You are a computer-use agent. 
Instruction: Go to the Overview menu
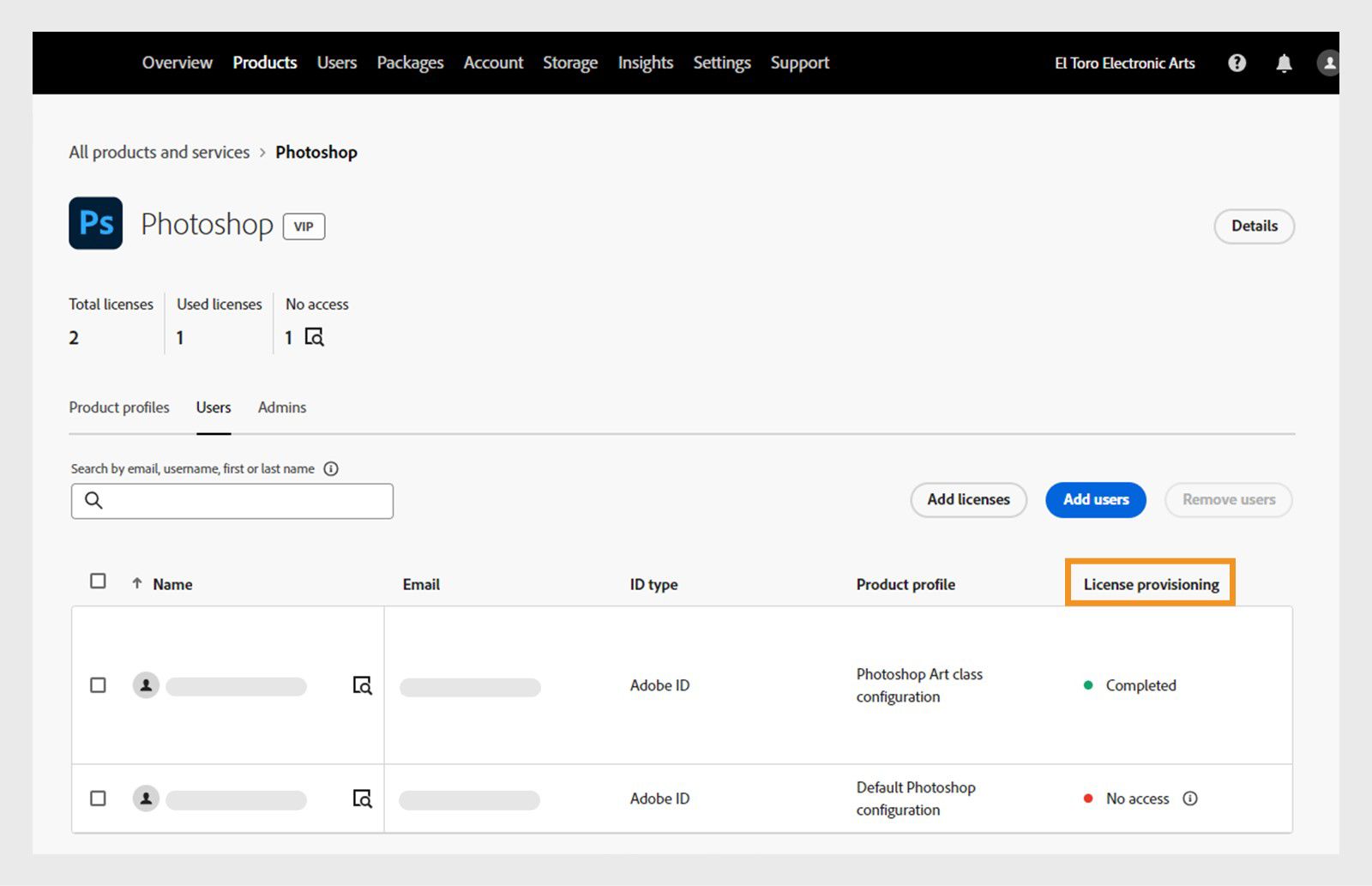coord(178,63)
